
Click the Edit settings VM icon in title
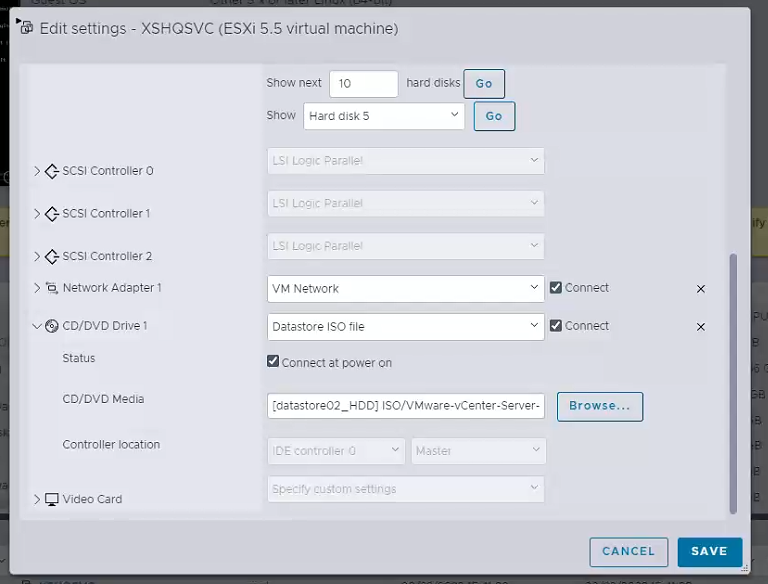pyautogui.click(x=25, y=27)
